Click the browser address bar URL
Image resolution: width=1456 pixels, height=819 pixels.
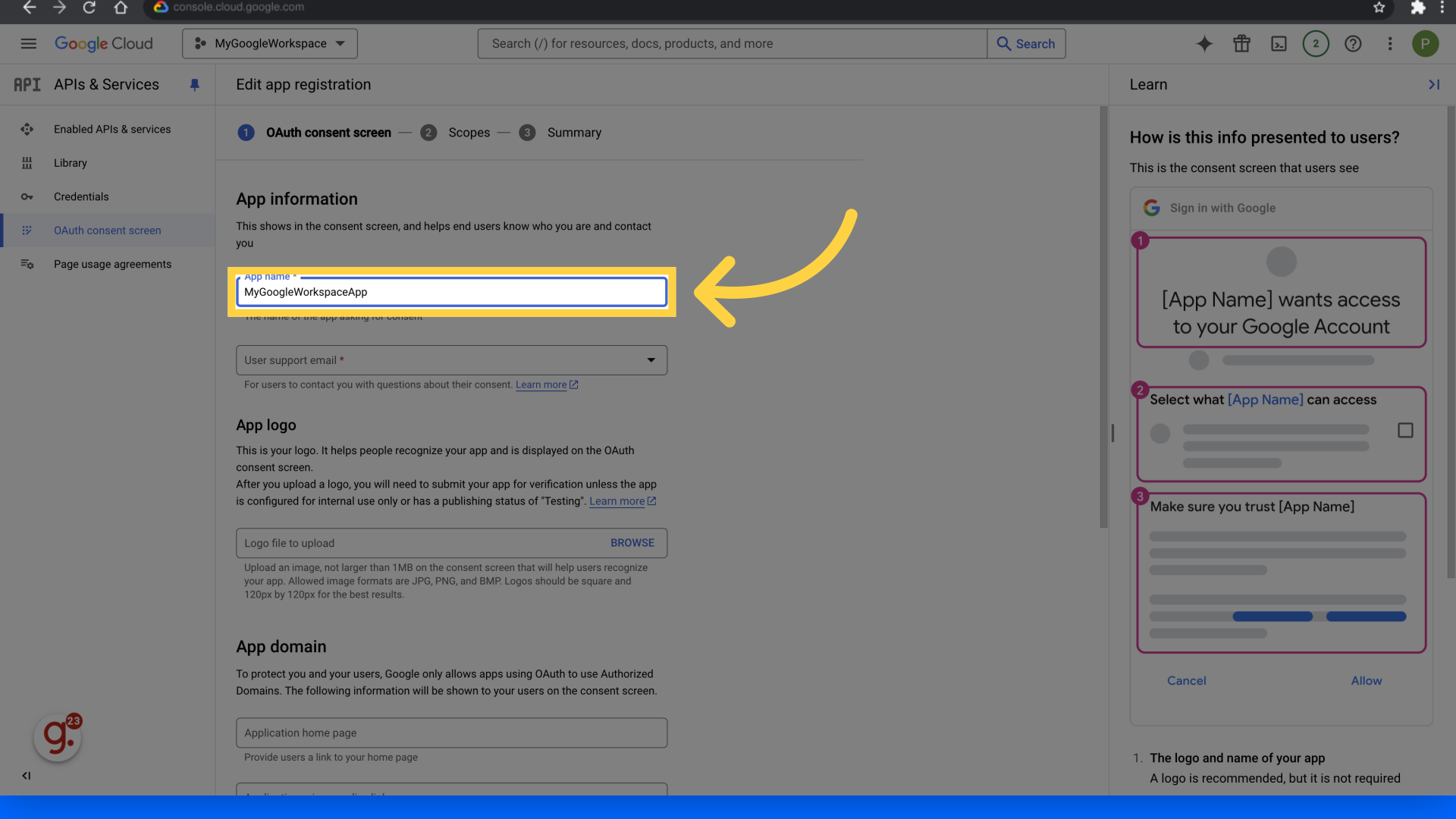[238, 8]
